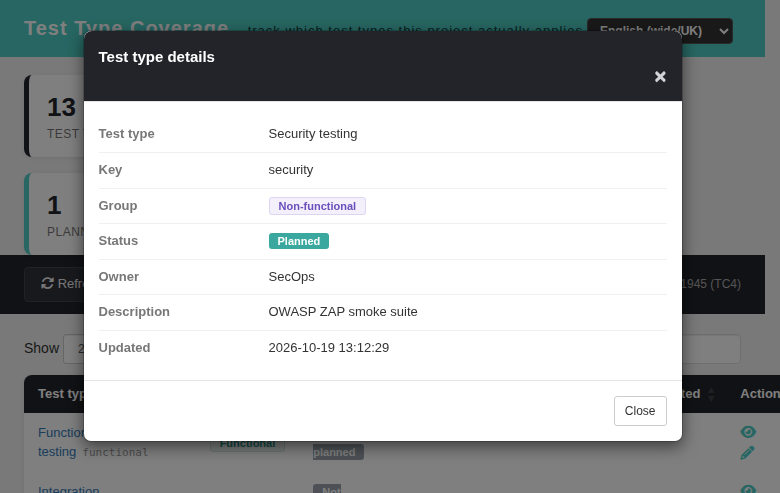
Task: Click the Test type details dialog title
Action: [x=156, y=57]
